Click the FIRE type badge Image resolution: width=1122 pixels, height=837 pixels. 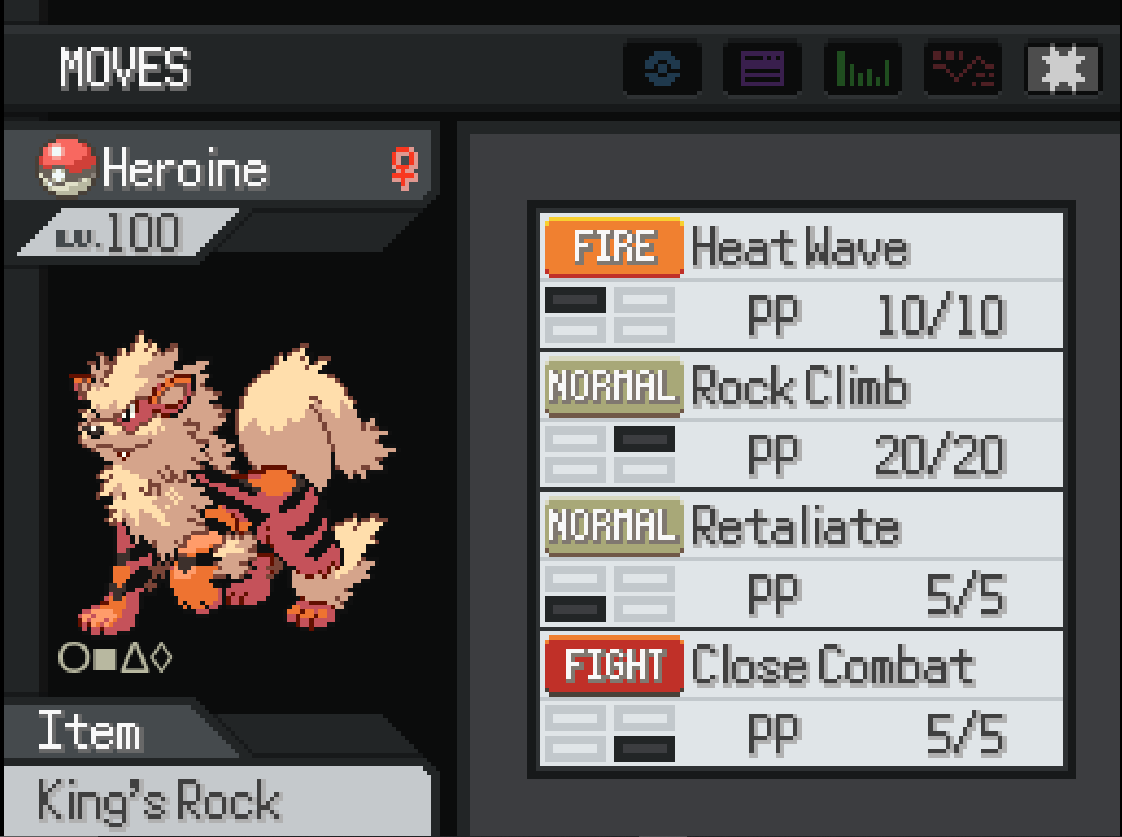pos(614,247)
